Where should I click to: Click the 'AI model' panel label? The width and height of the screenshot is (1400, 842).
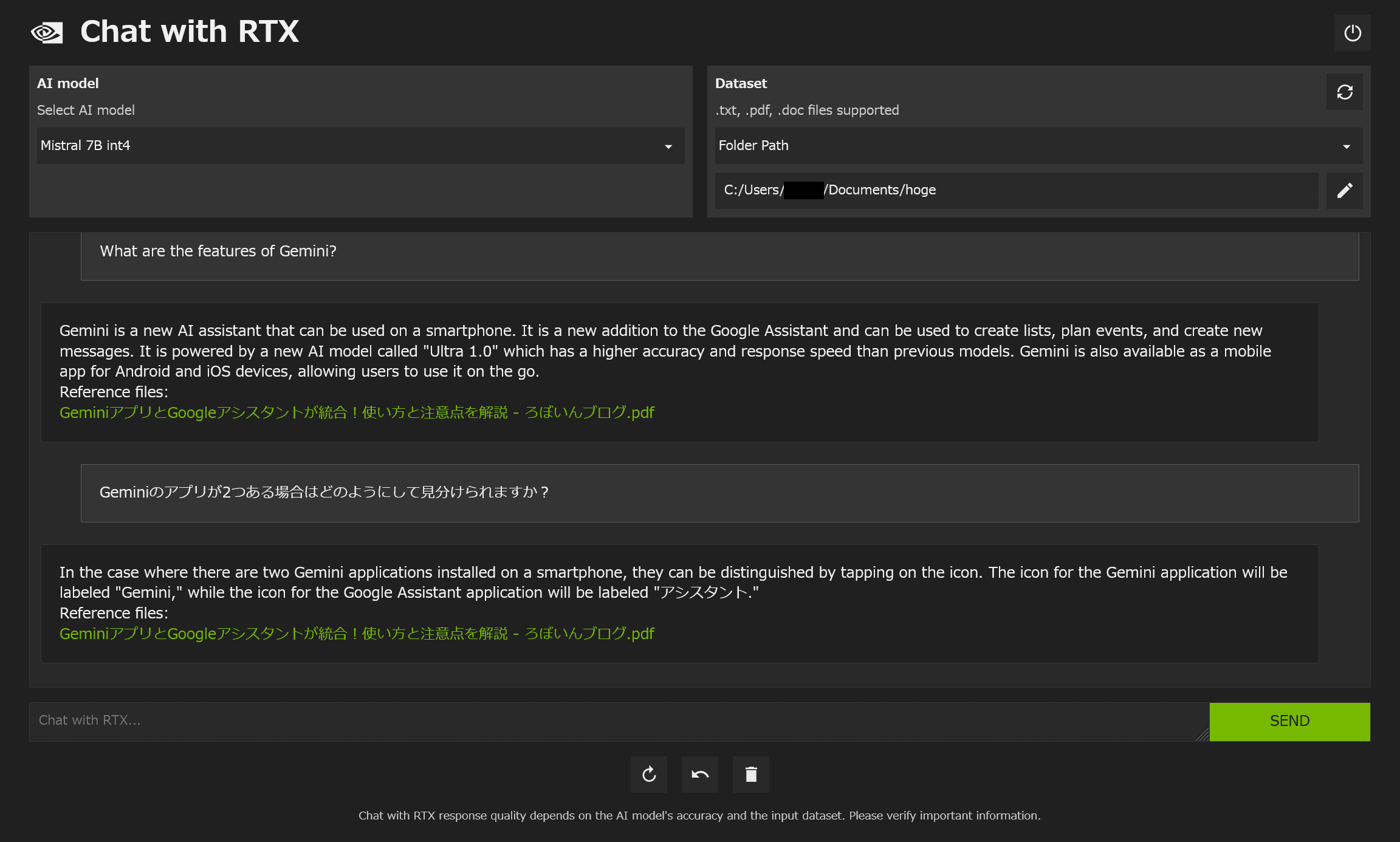click(67, 83)
